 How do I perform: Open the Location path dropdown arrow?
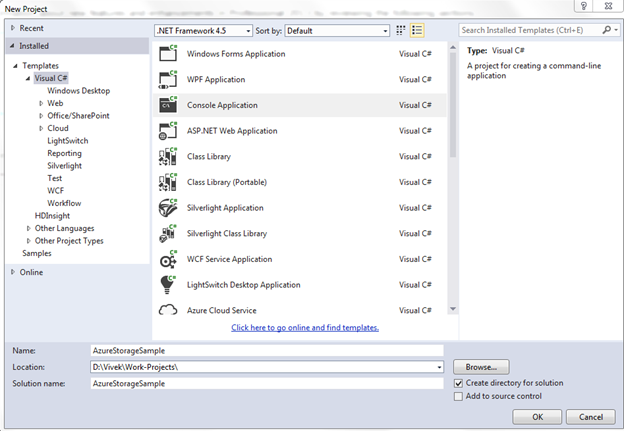pyautogui.click(x=439, y=367)
